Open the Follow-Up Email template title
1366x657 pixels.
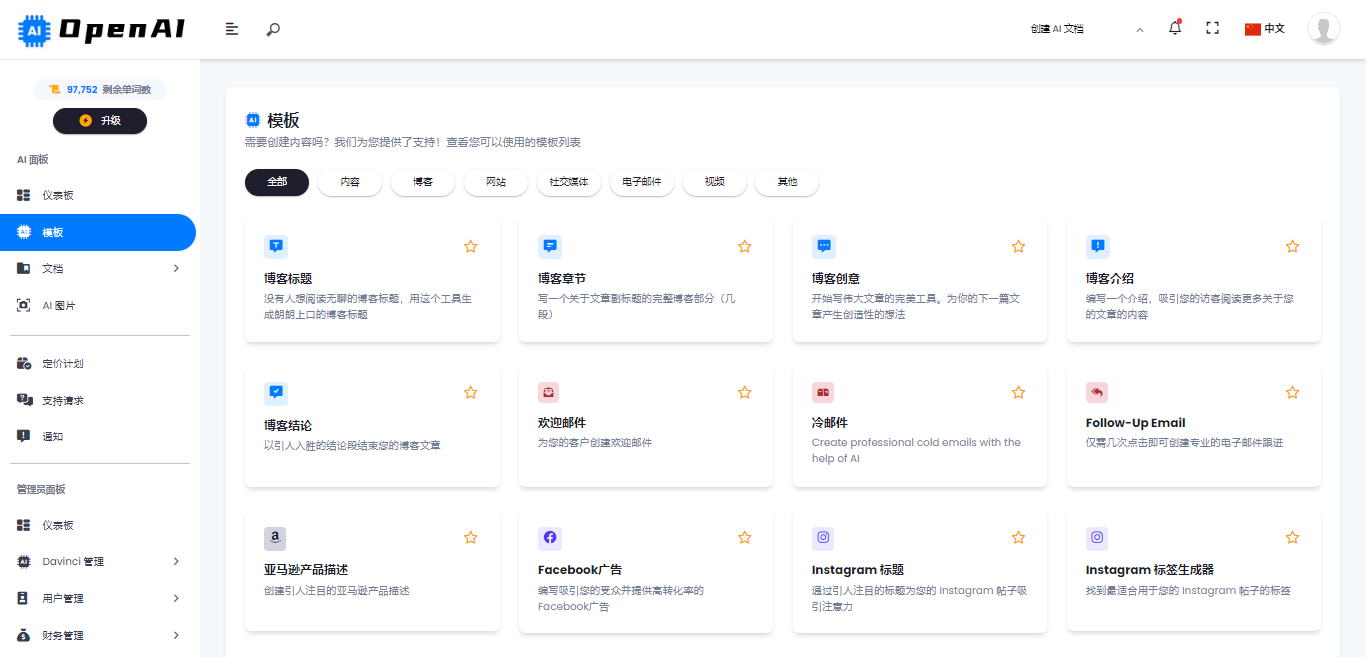[1136, 423]
